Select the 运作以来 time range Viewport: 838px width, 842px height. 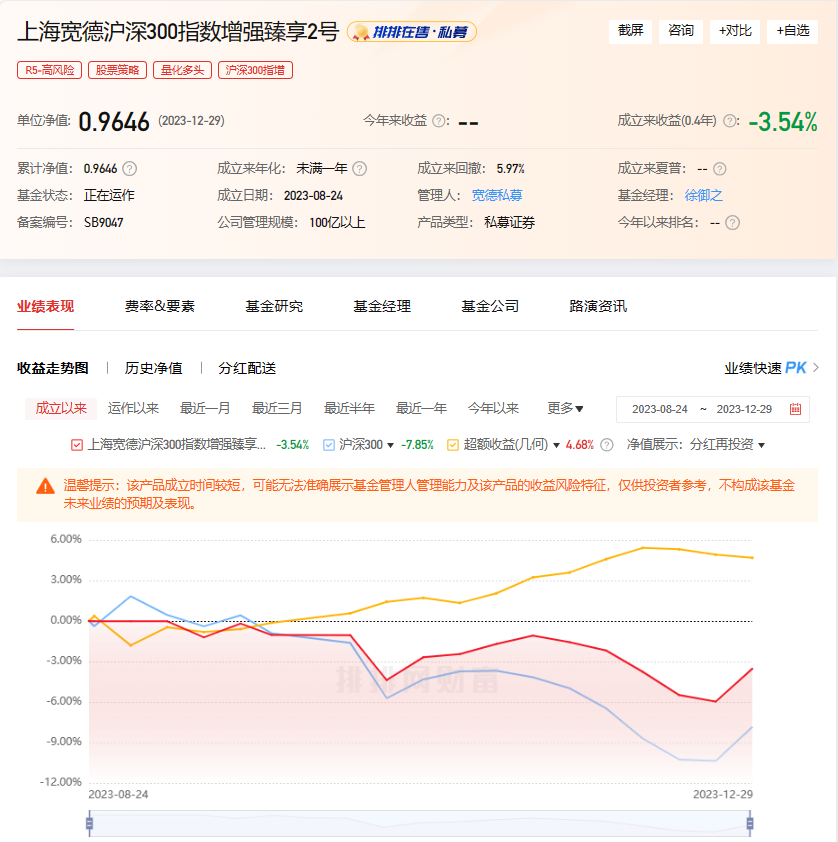133,409
